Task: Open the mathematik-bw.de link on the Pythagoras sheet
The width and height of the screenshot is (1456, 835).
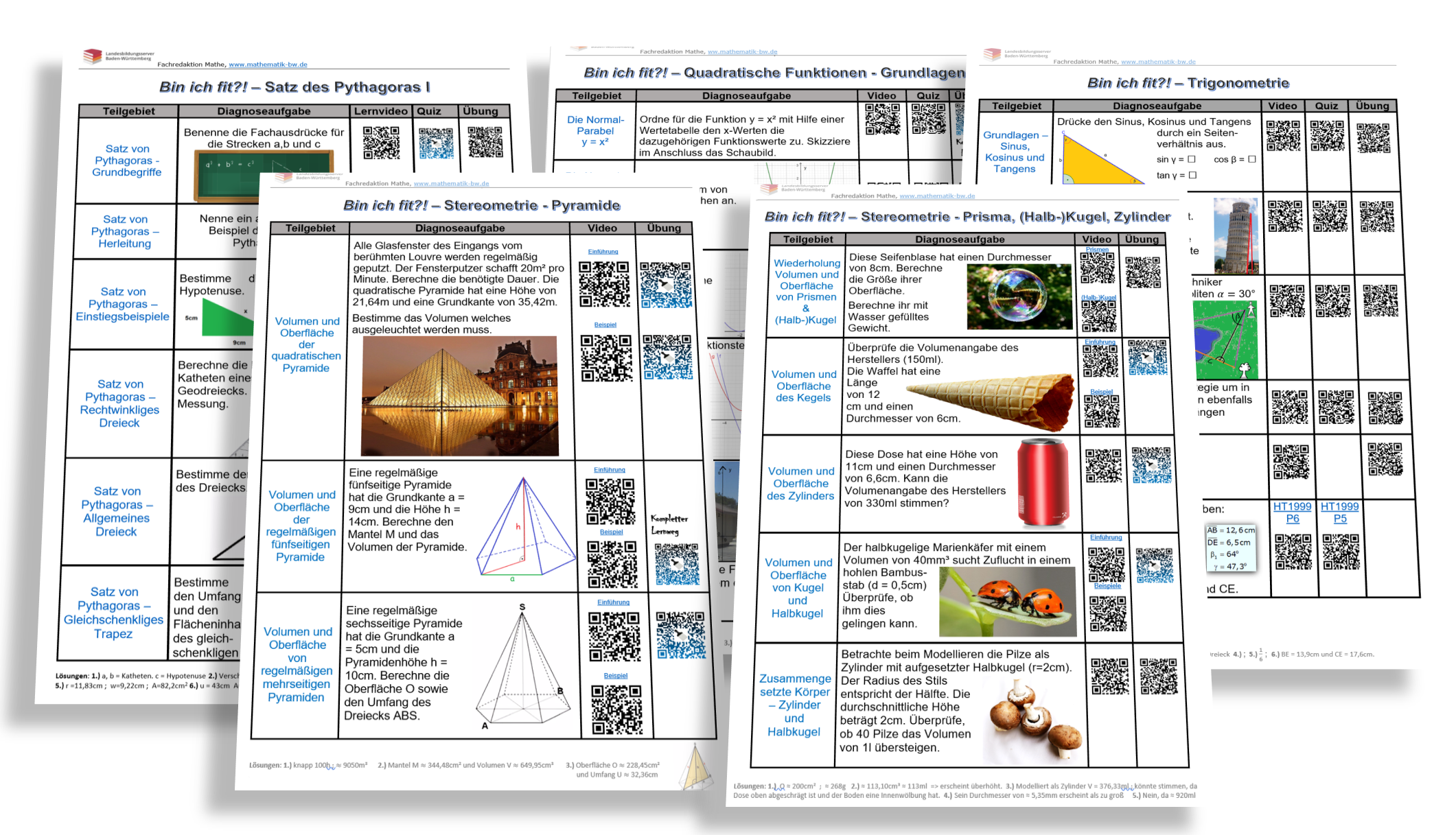Action: [268, 64]
